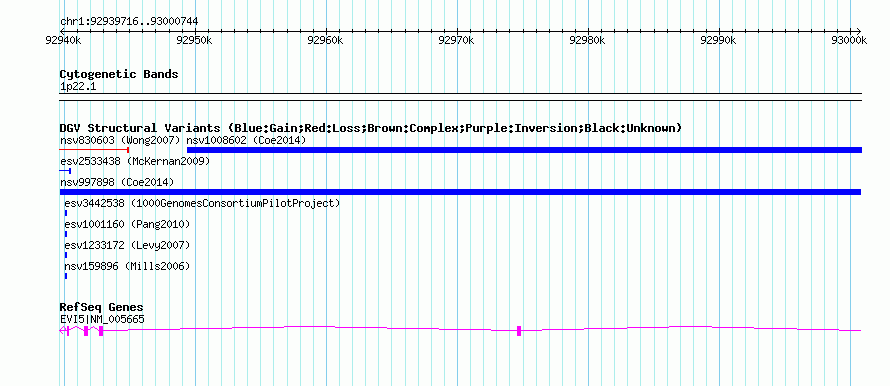Open the esv2533438 (McKernan2009) label
The height and width of the screenshot is (386, 890).
135,161
